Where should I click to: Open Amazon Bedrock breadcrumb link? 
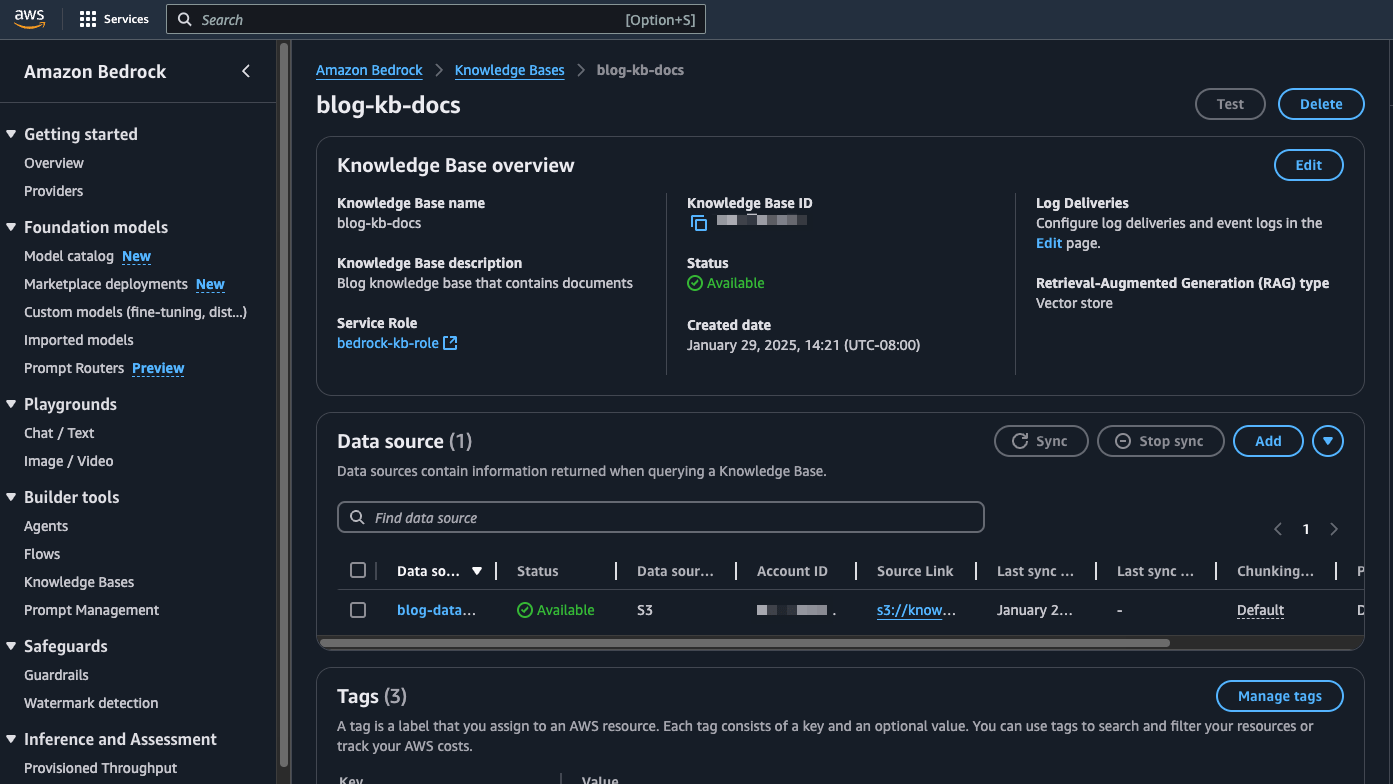[x=369, y=70]
